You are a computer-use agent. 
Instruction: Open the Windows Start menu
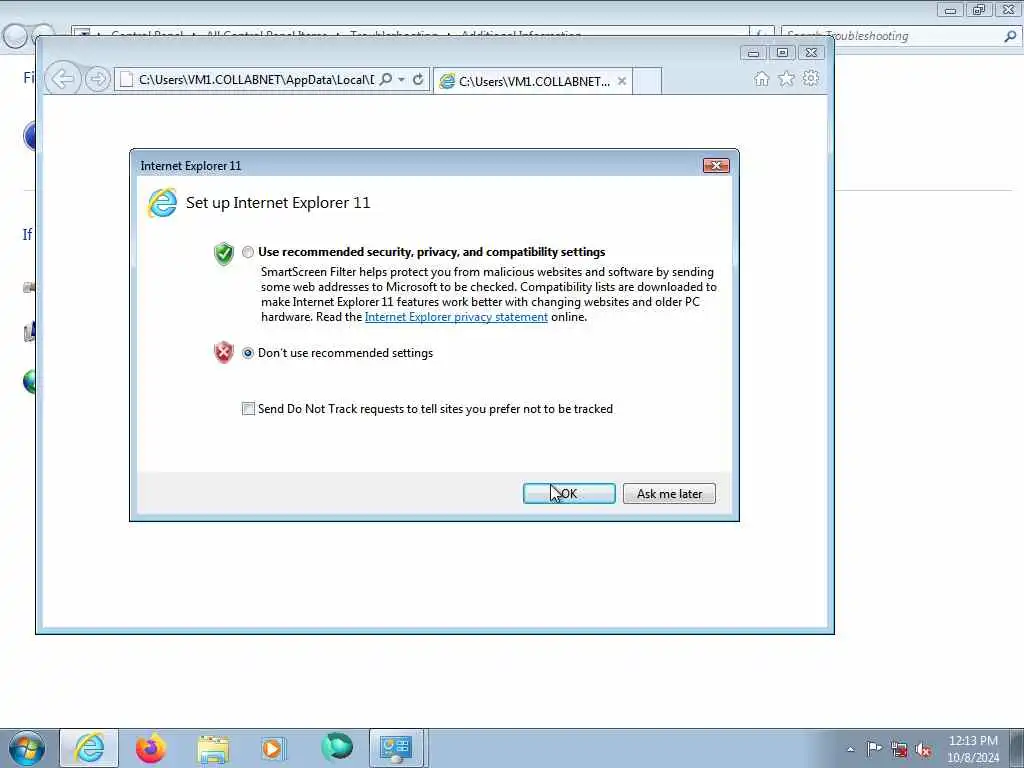click(26, 748)
